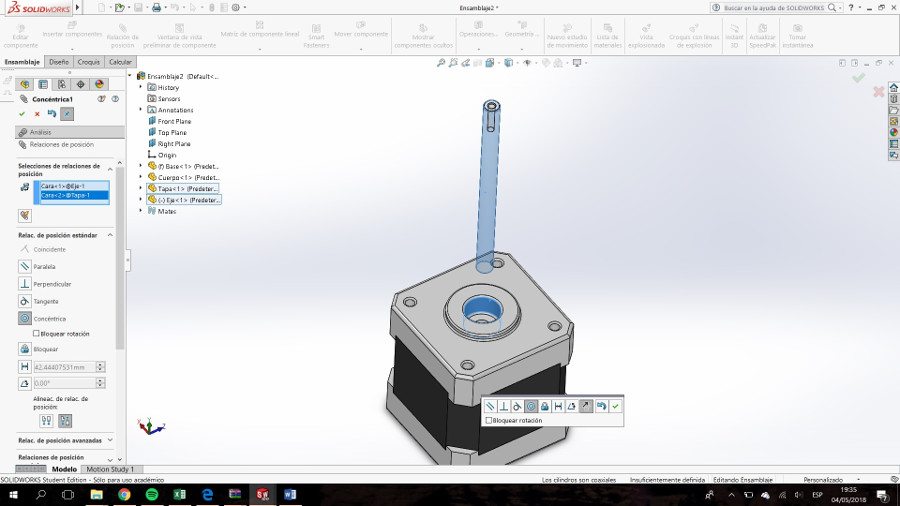Select the Paralela mate icon
Image resolution: width=900 pixels, height=506 pixels.
25,266
